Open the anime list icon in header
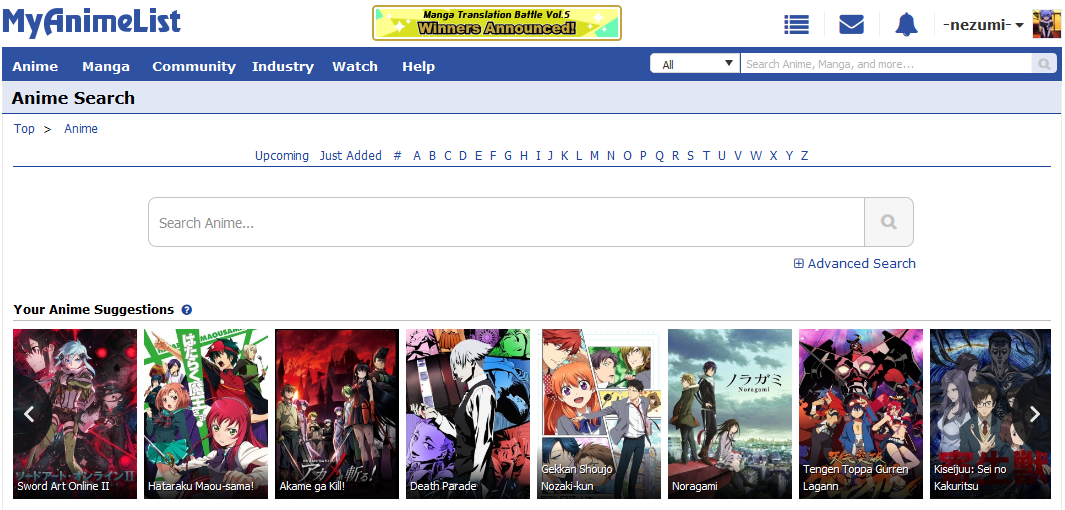Viewport: 1065px width, 510px height. (x=796, y=24)
